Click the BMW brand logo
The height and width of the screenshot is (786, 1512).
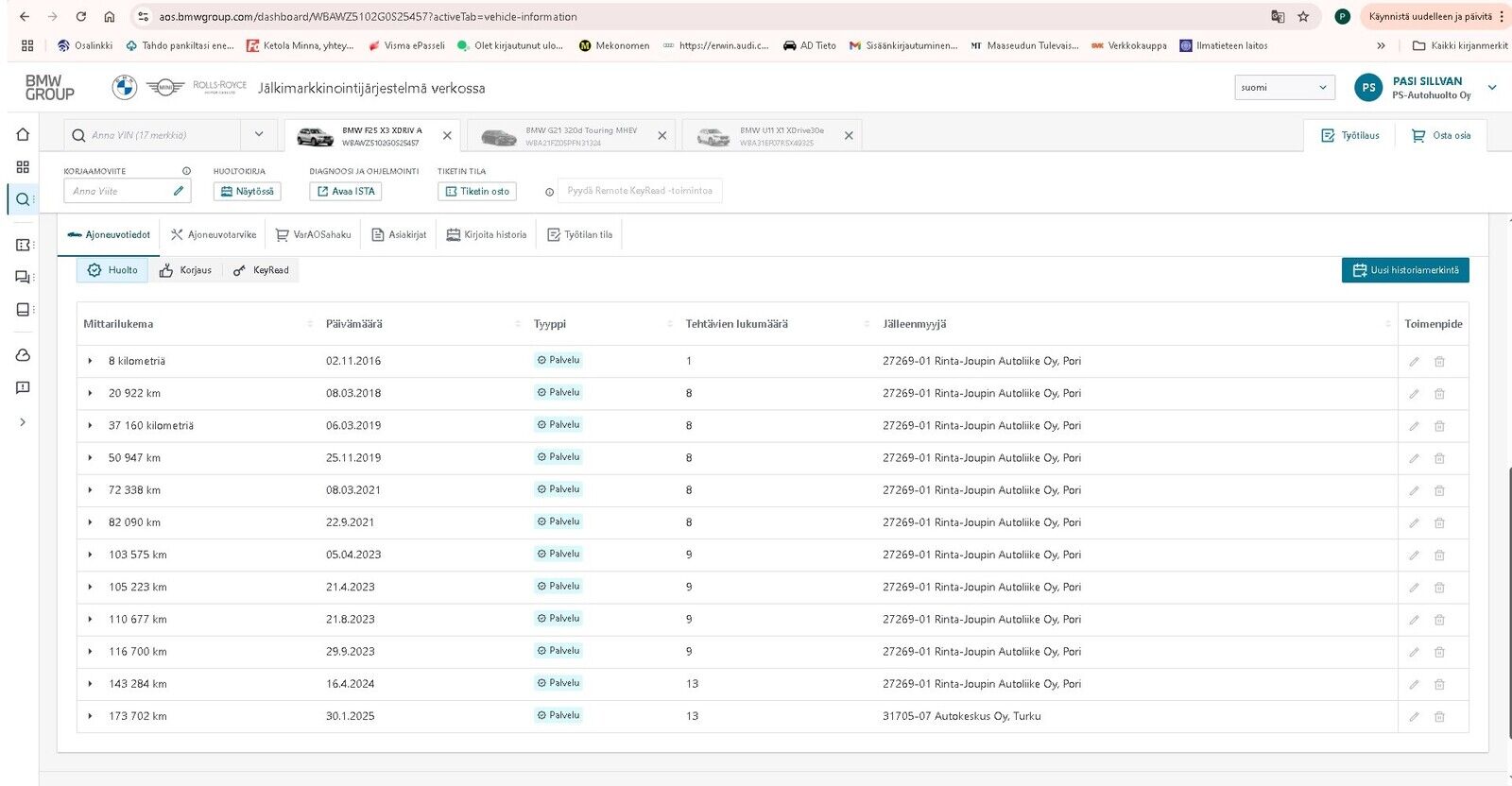(125, 88)
